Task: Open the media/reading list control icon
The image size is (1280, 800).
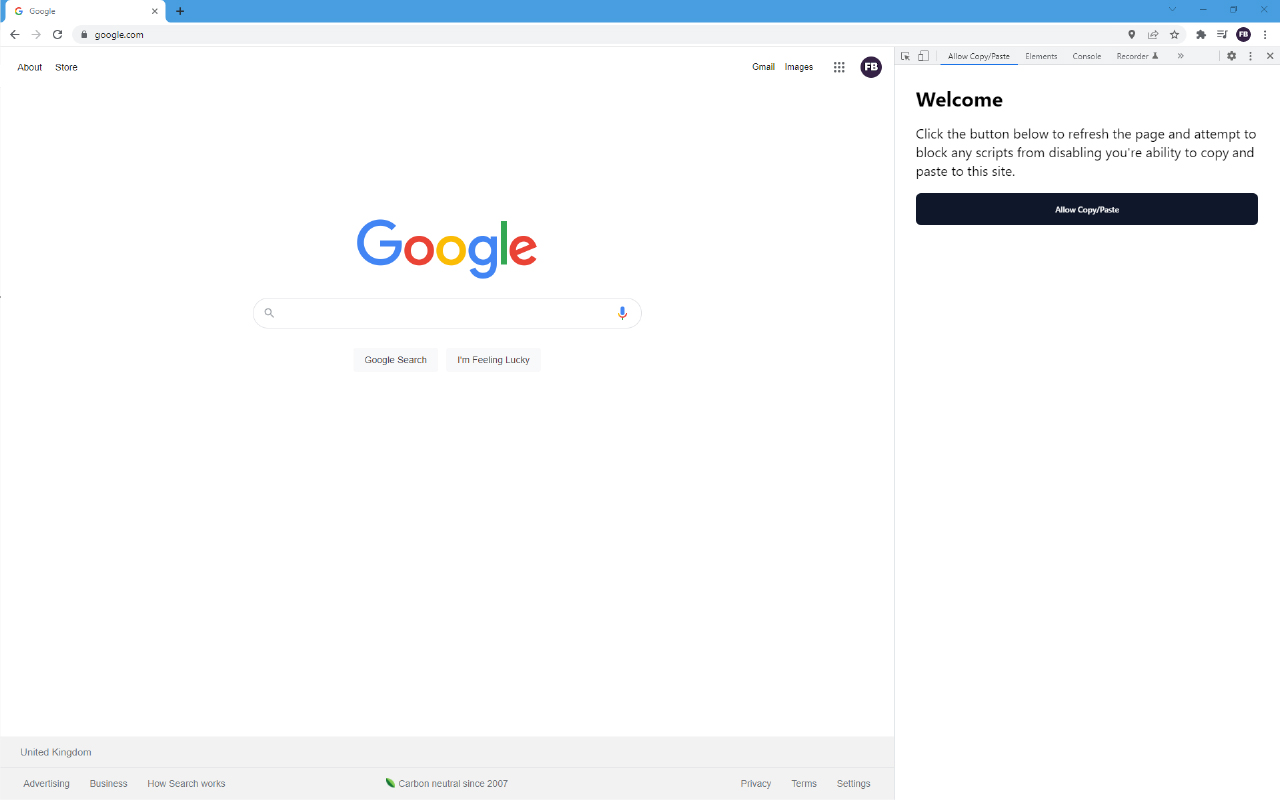Action: pos(1222,34)
